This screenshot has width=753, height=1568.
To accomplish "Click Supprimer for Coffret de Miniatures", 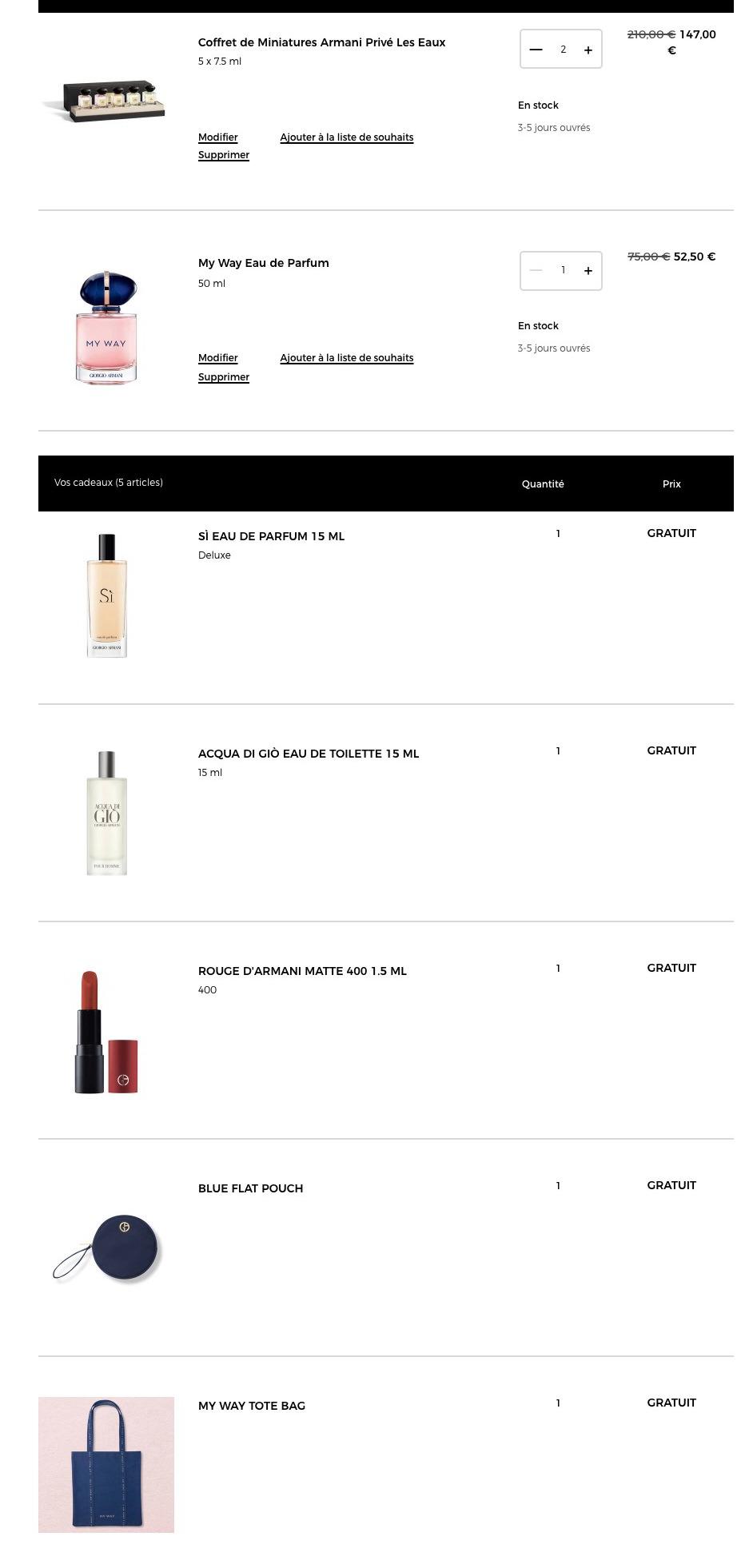I will pos(224,155).
